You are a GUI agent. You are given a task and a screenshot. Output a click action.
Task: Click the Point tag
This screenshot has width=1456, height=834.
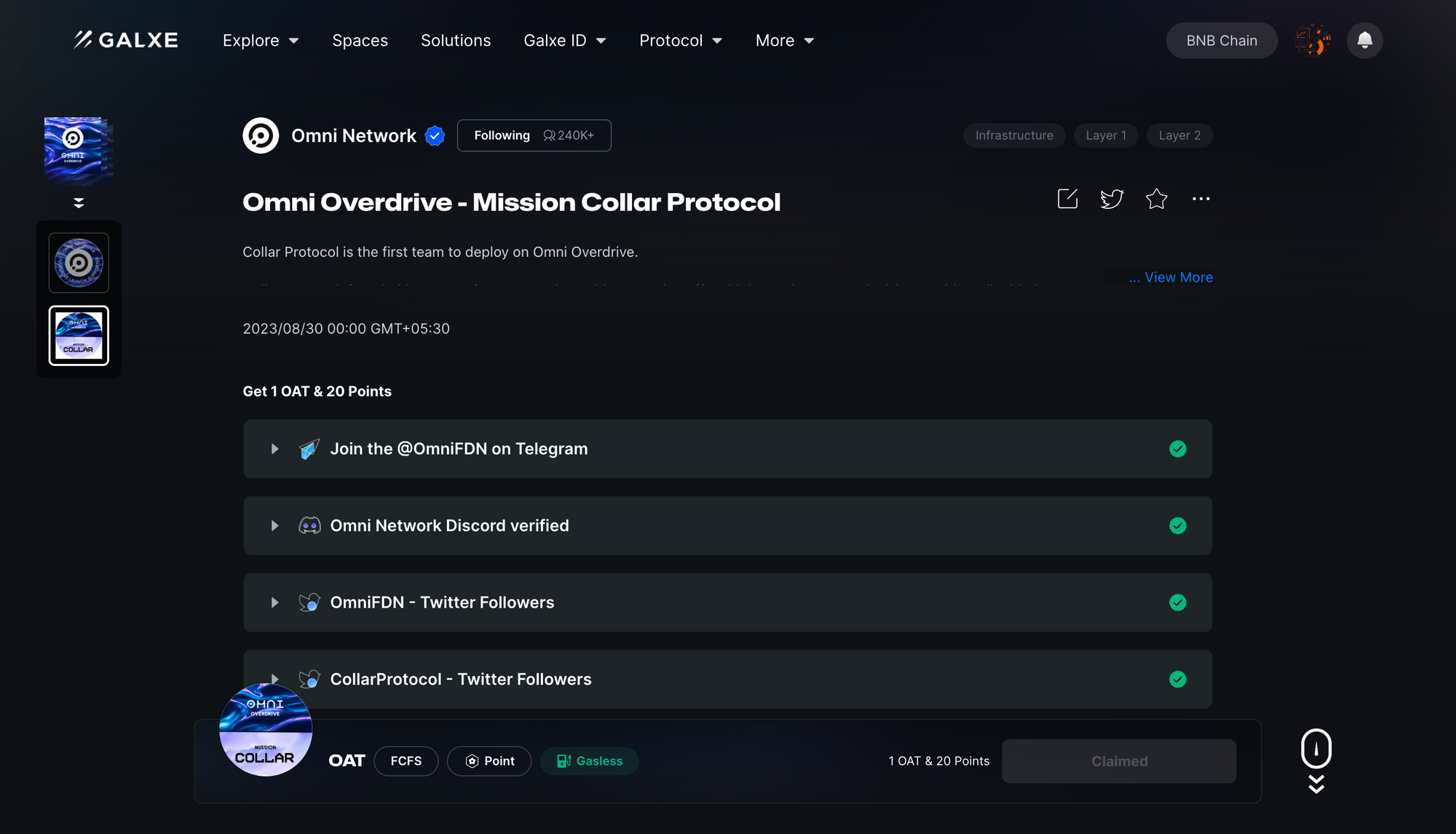pos(489,761)
